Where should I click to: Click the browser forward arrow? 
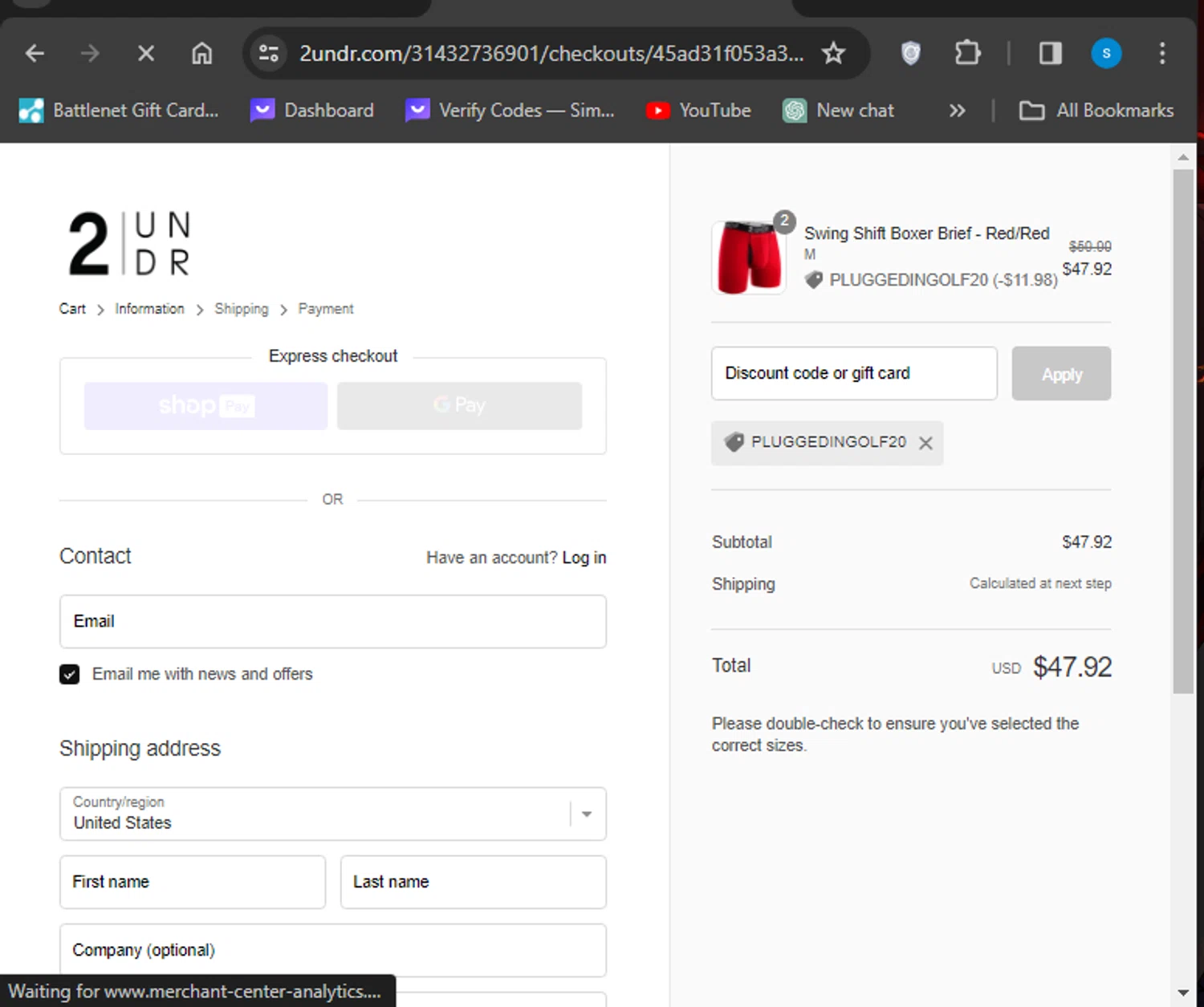click(x=90, y=54)
